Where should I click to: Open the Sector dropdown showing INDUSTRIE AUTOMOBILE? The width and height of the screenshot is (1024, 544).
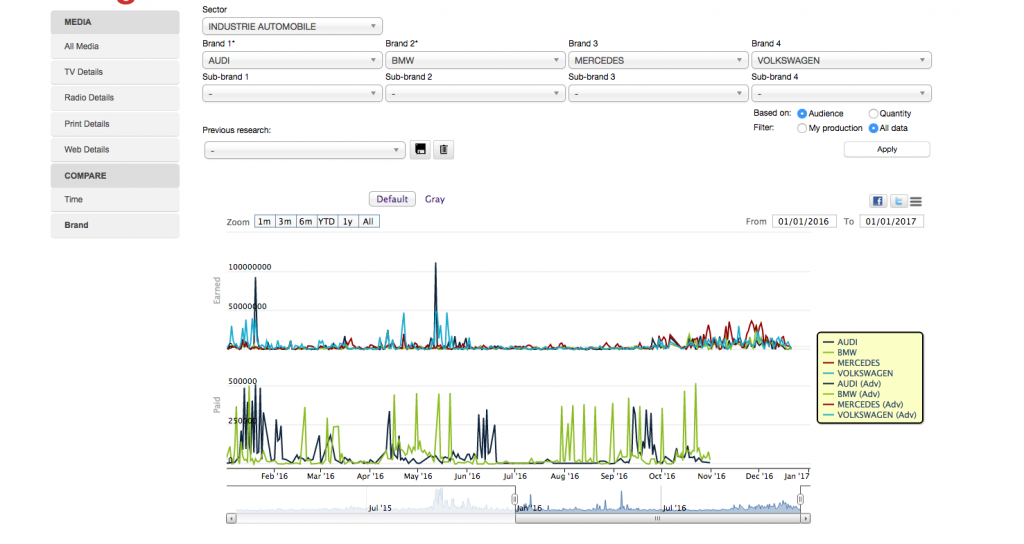(x=292, y=26)
